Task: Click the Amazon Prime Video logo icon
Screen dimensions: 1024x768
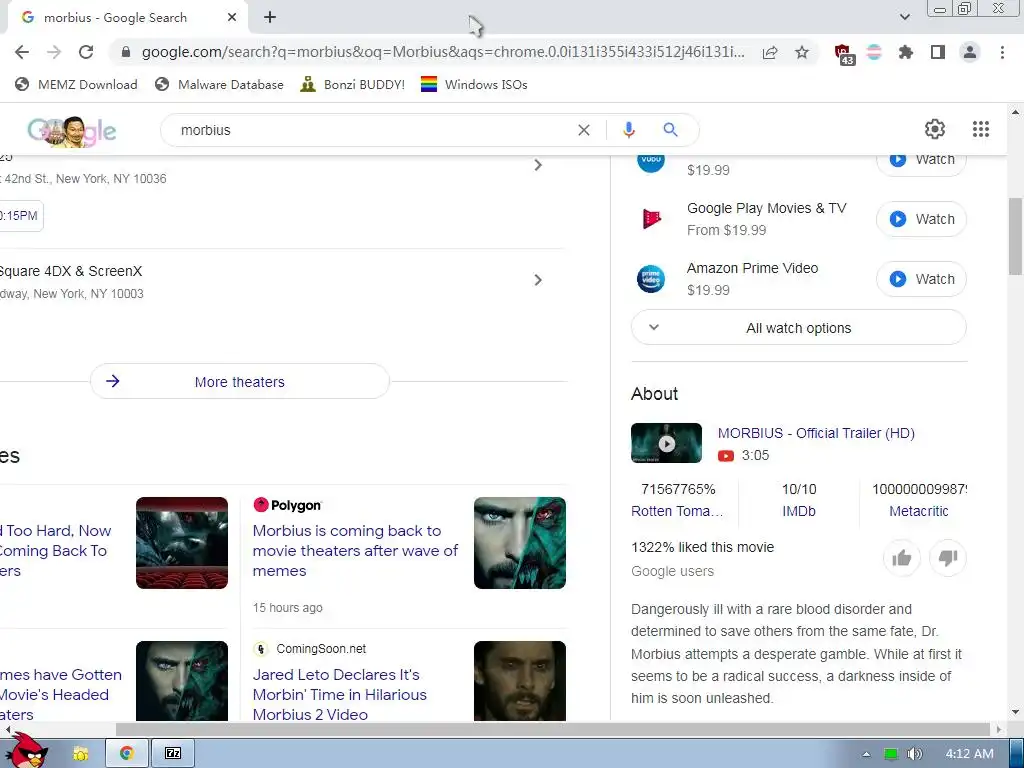Action: coord(651,280)
